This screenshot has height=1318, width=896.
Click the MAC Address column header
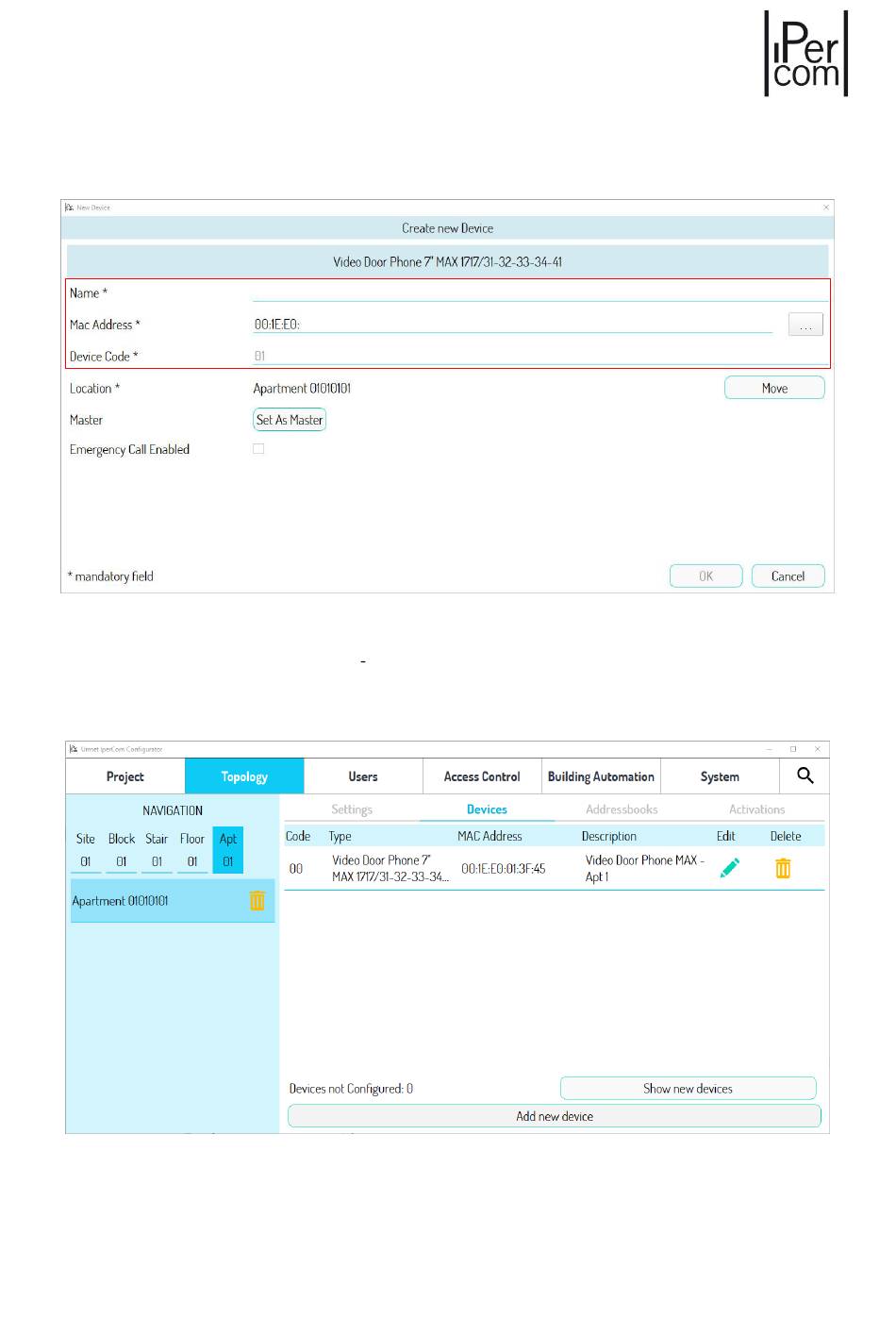coord(489,836)
